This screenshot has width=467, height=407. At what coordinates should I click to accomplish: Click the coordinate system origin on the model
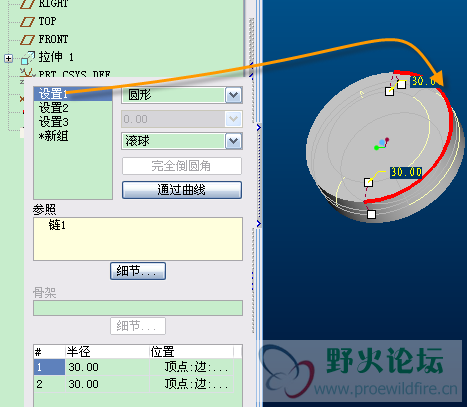(382, 144)
